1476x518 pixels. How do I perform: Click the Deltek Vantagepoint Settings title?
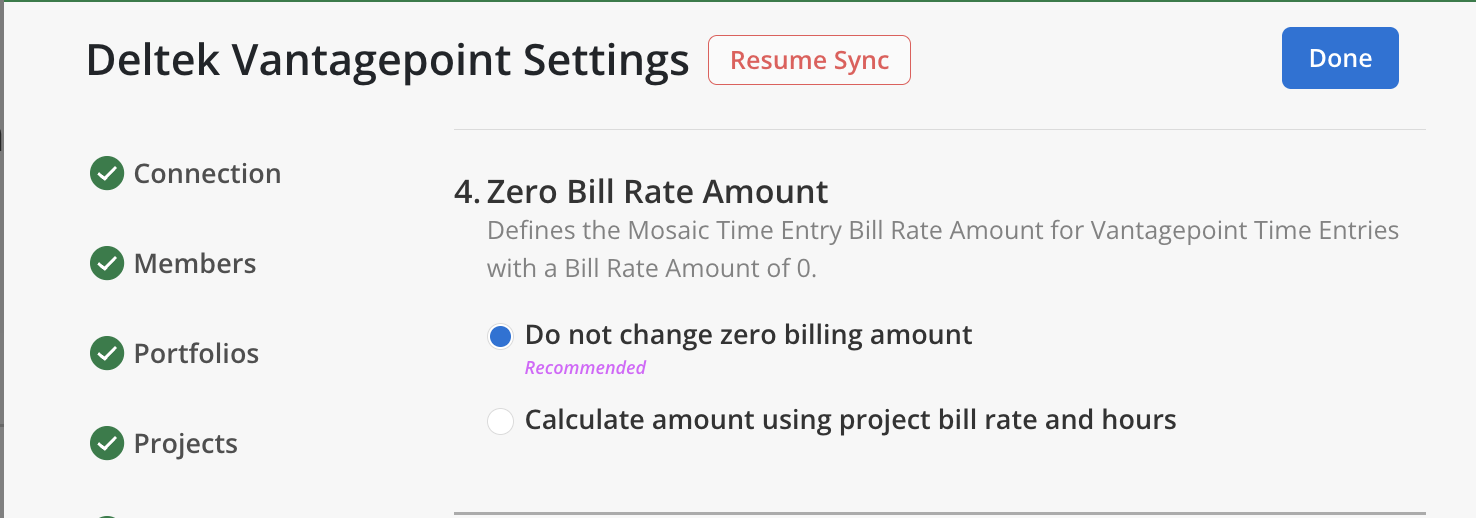click(x=387, y=61)
